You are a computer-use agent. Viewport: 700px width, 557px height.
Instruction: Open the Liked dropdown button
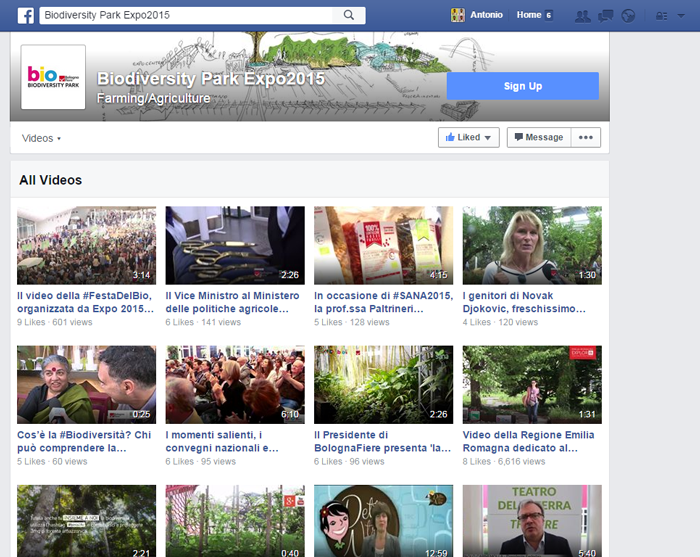468,137
